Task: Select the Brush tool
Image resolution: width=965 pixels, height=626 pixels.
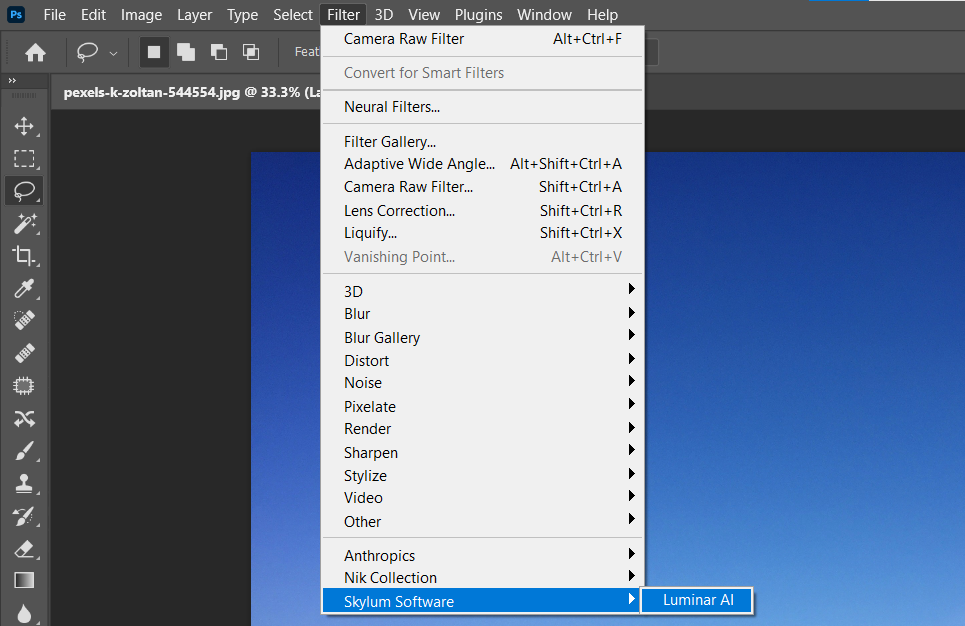Action: [x=24, y=451]
